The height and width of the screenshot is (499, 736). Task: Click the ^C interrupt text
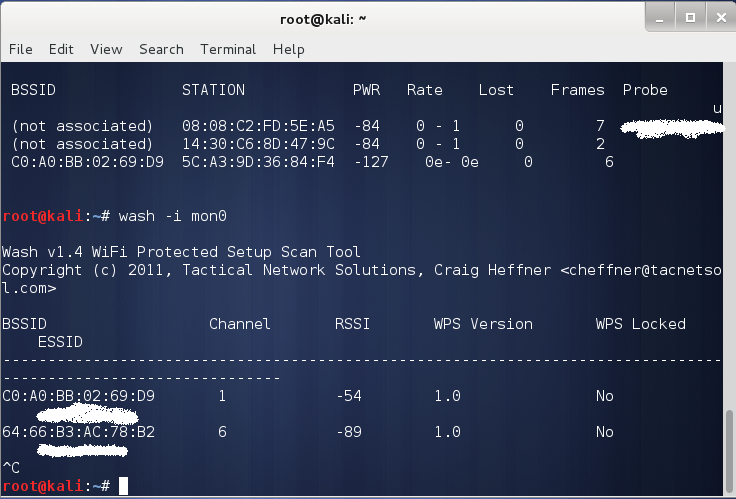11,468
